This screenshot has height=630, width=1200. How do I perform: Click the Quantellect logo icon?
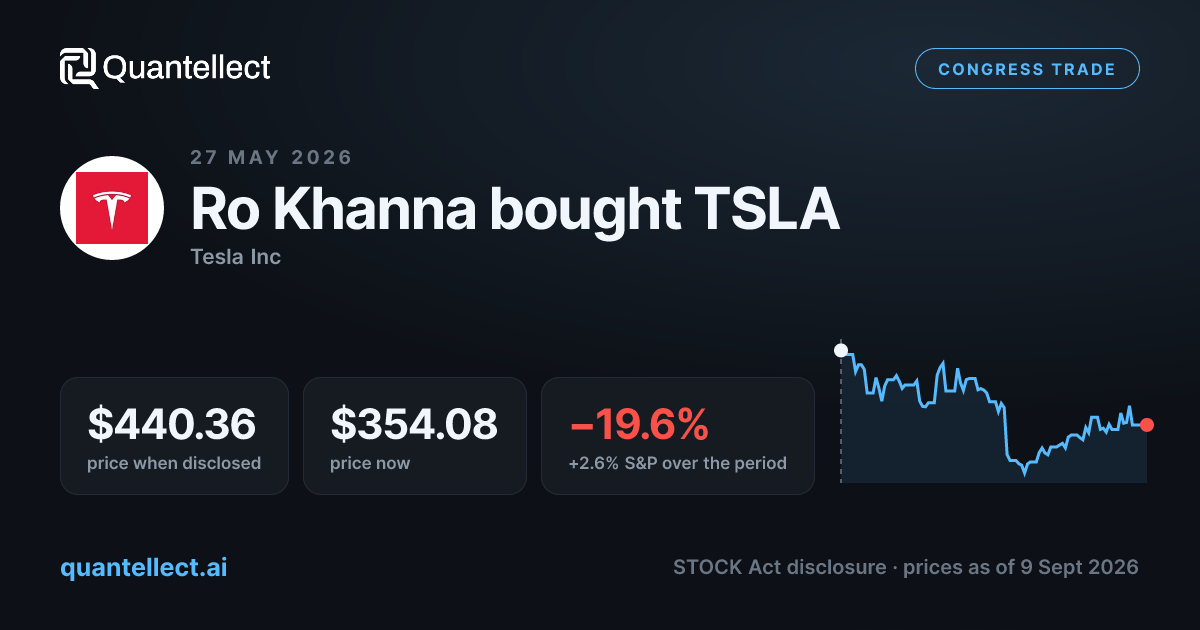79,68
